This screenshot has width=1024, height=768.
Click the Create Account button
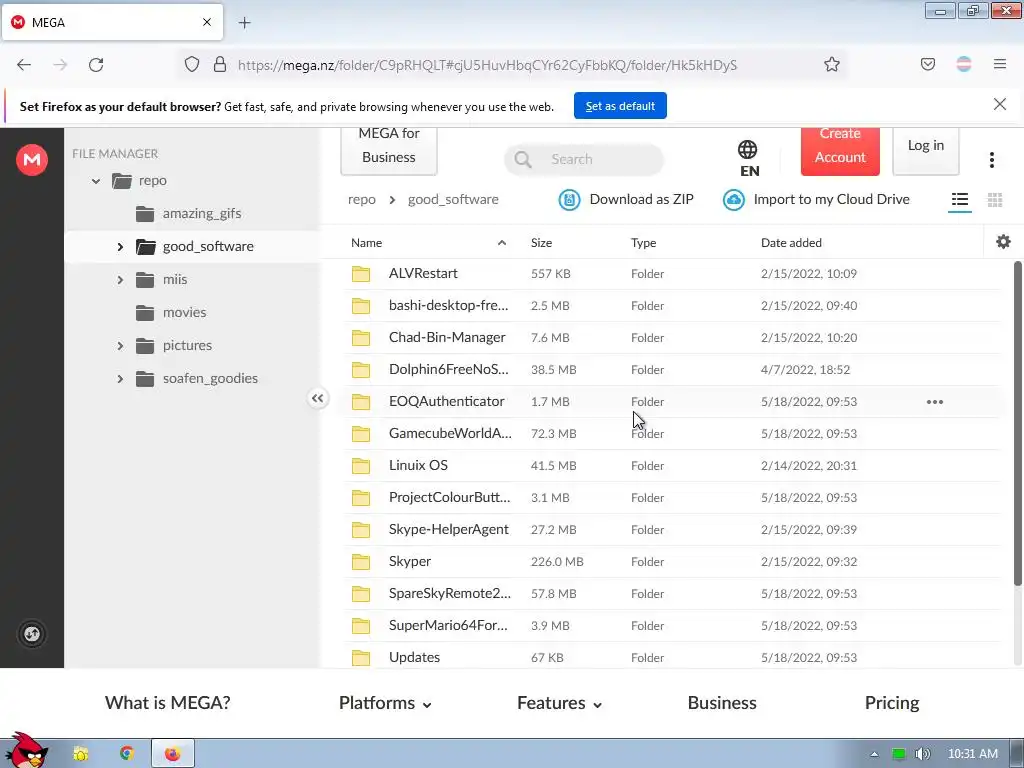pyautogui.click(x=840, y=152)
